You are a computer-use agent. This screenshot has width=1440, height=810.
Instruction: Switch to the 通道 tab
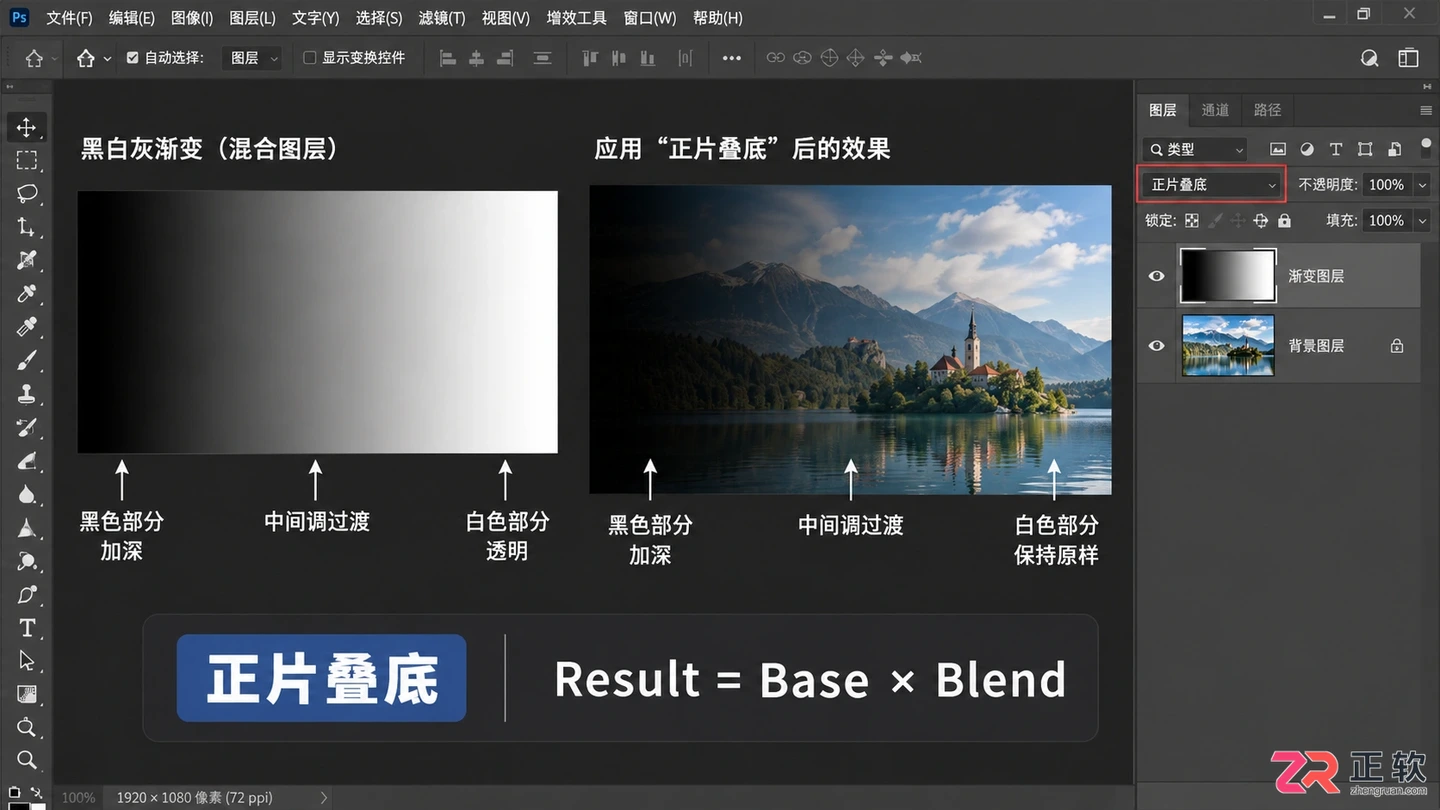coord(1215,110)
